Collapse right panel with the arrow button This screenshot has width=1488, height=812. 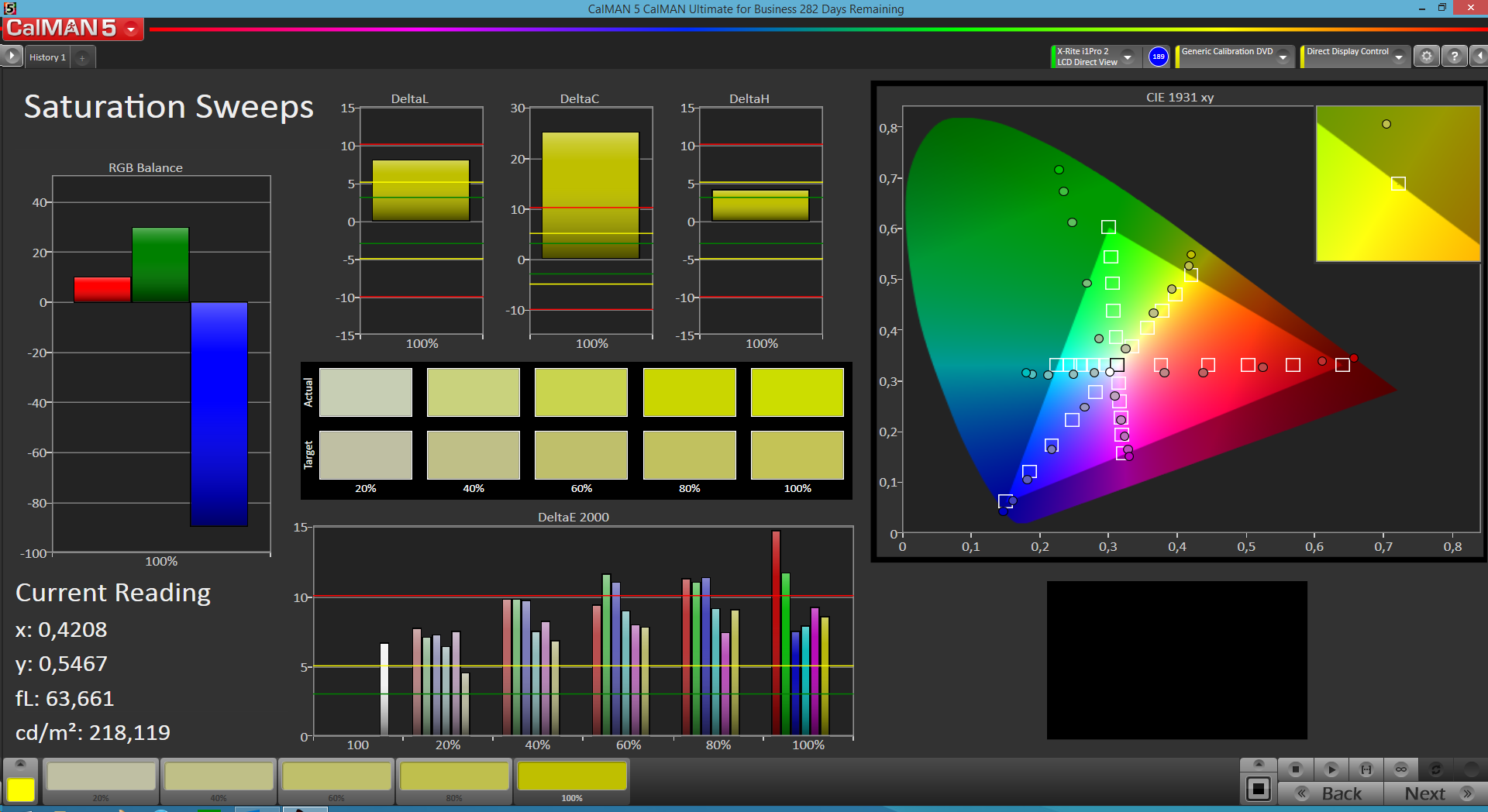1479,57
